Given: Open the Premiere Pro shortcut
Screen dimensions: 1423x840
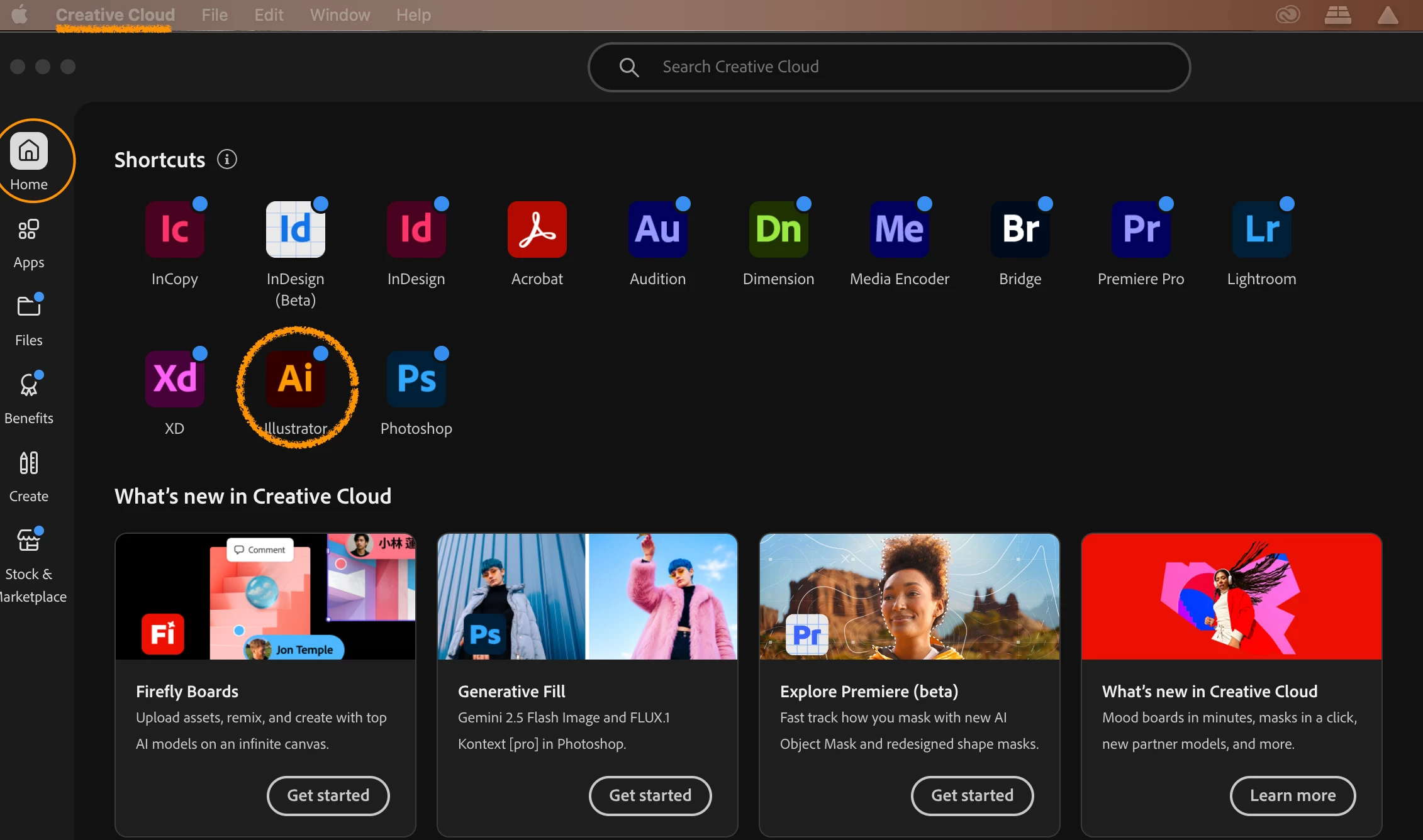Looking at the screenshot, I should click(1141, 229).
